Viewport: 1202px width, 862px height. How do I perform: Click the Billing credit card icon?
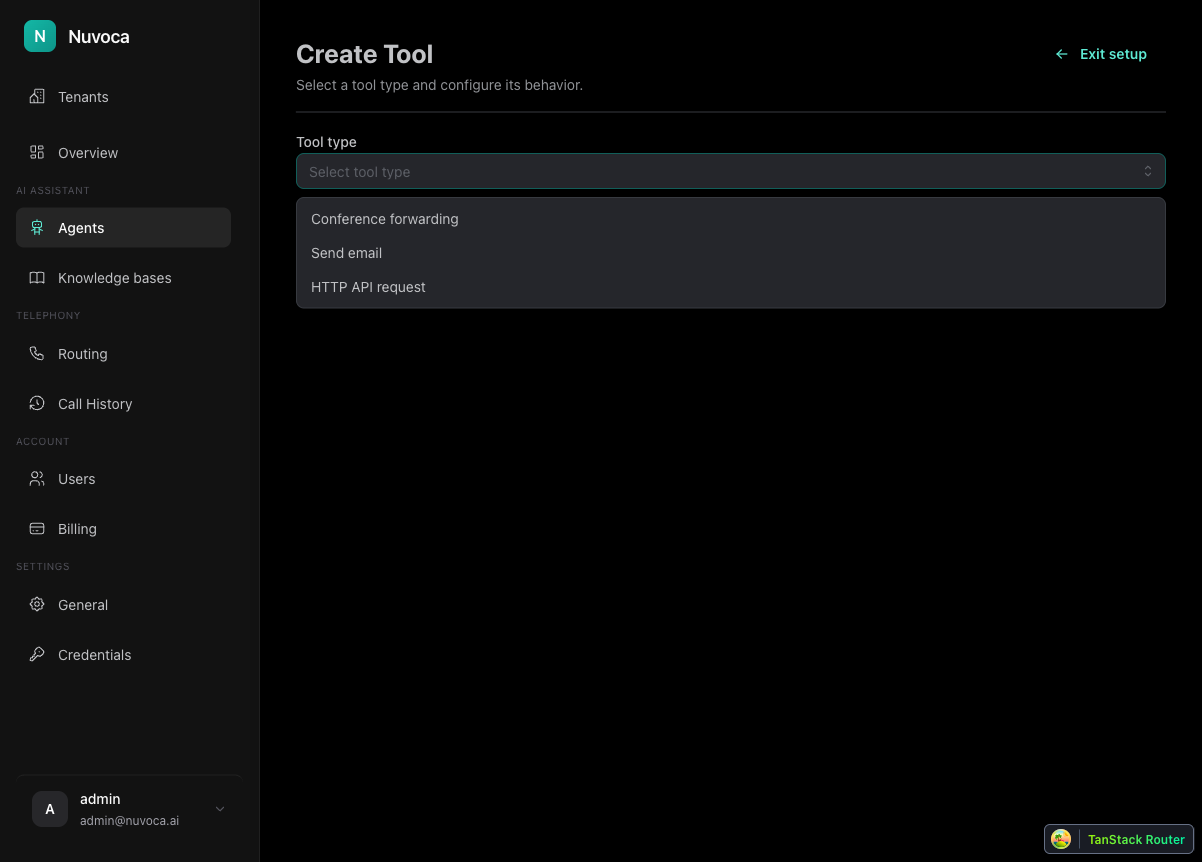pyautogui.click(x=37, y=529)
